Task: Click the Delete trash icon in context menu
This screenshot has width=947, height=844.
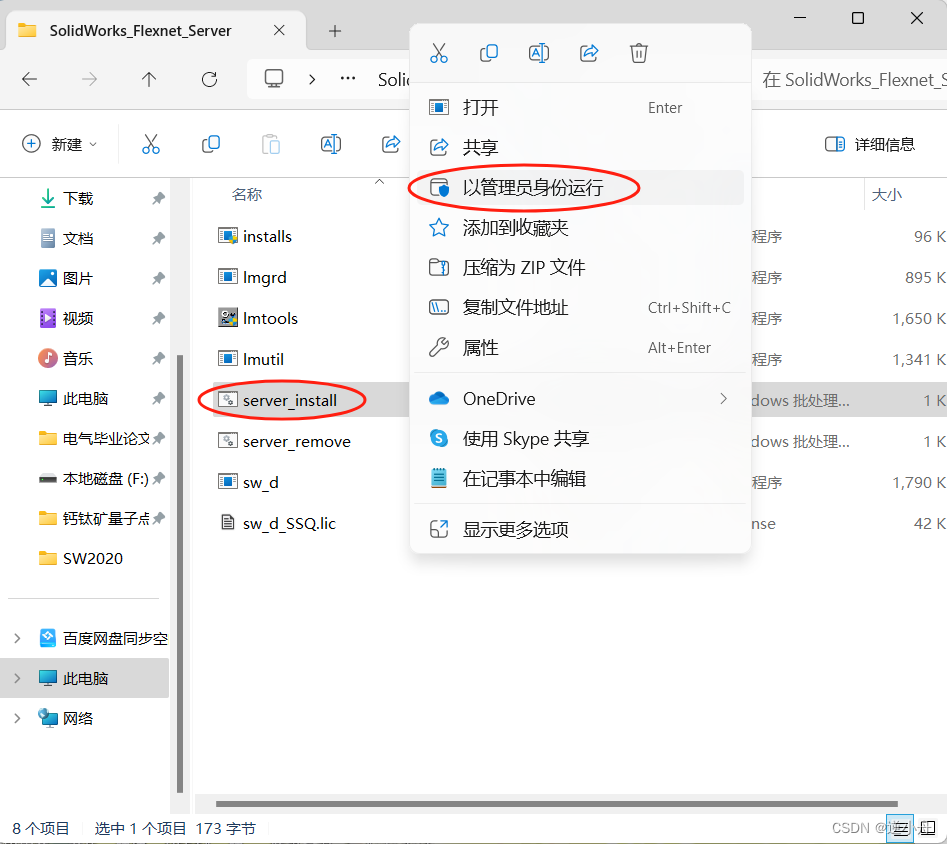Action: pyautogui.click(x=638, y=53)
